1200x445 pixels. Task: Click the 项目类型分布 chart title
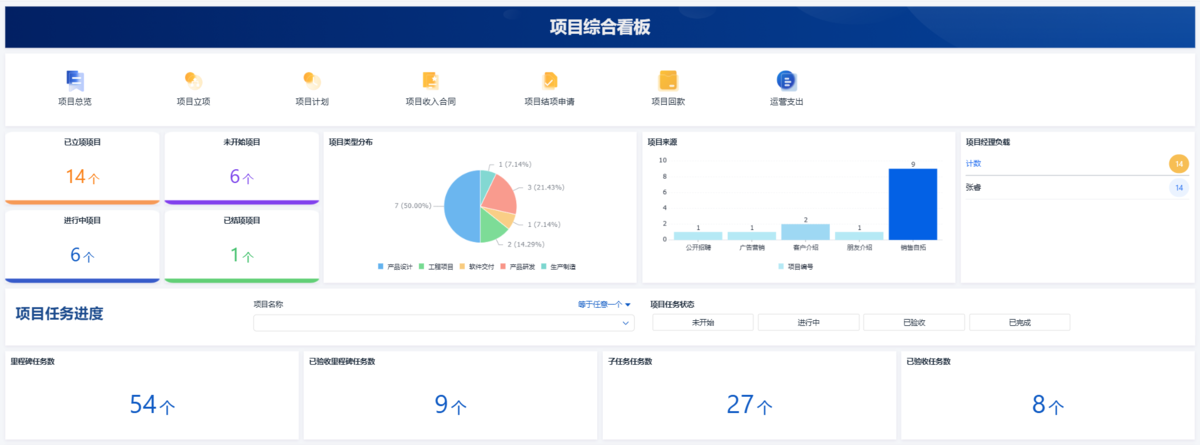[351, 142]
